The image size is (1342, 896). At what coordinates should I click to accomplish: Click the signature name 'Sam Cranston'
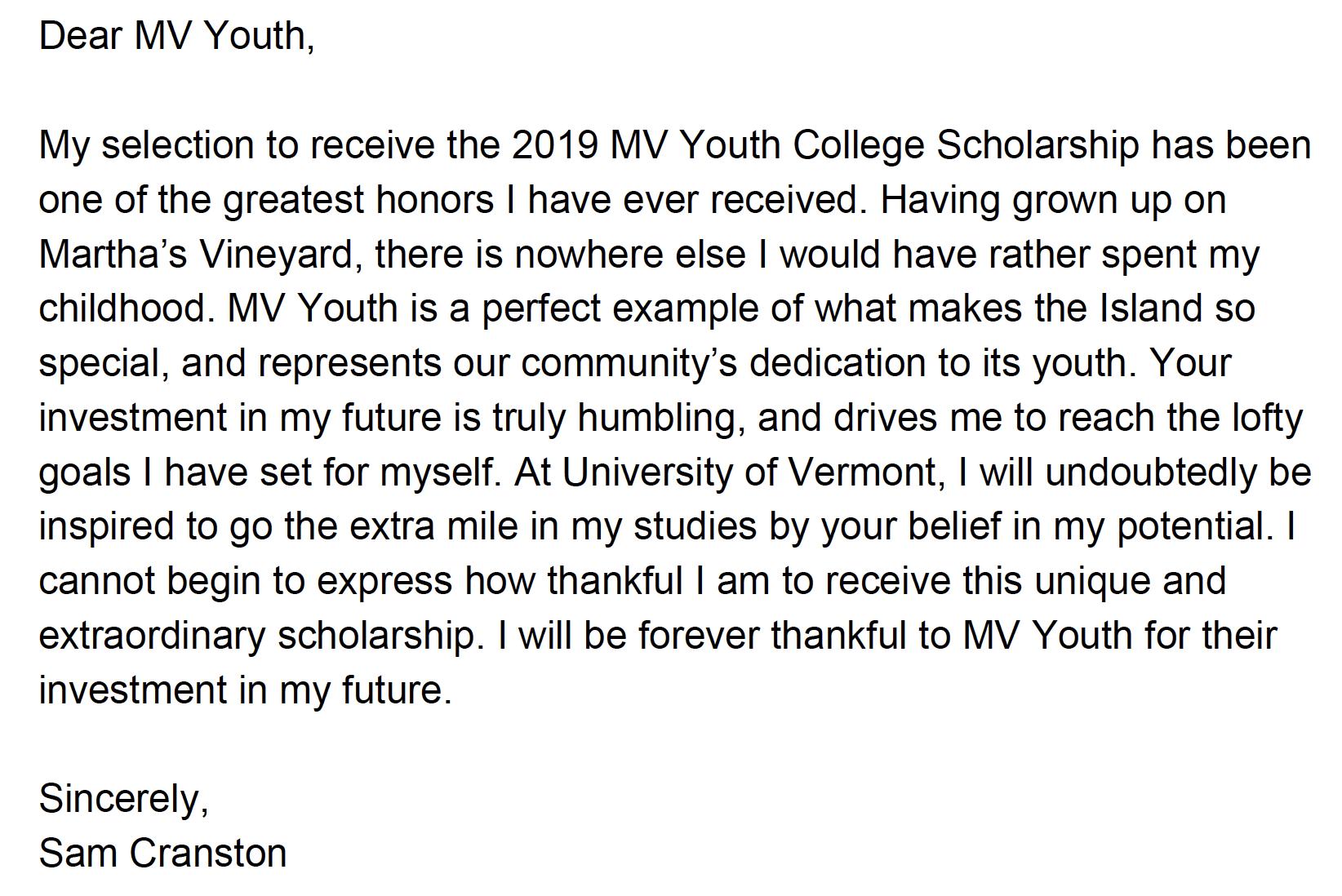163,853
